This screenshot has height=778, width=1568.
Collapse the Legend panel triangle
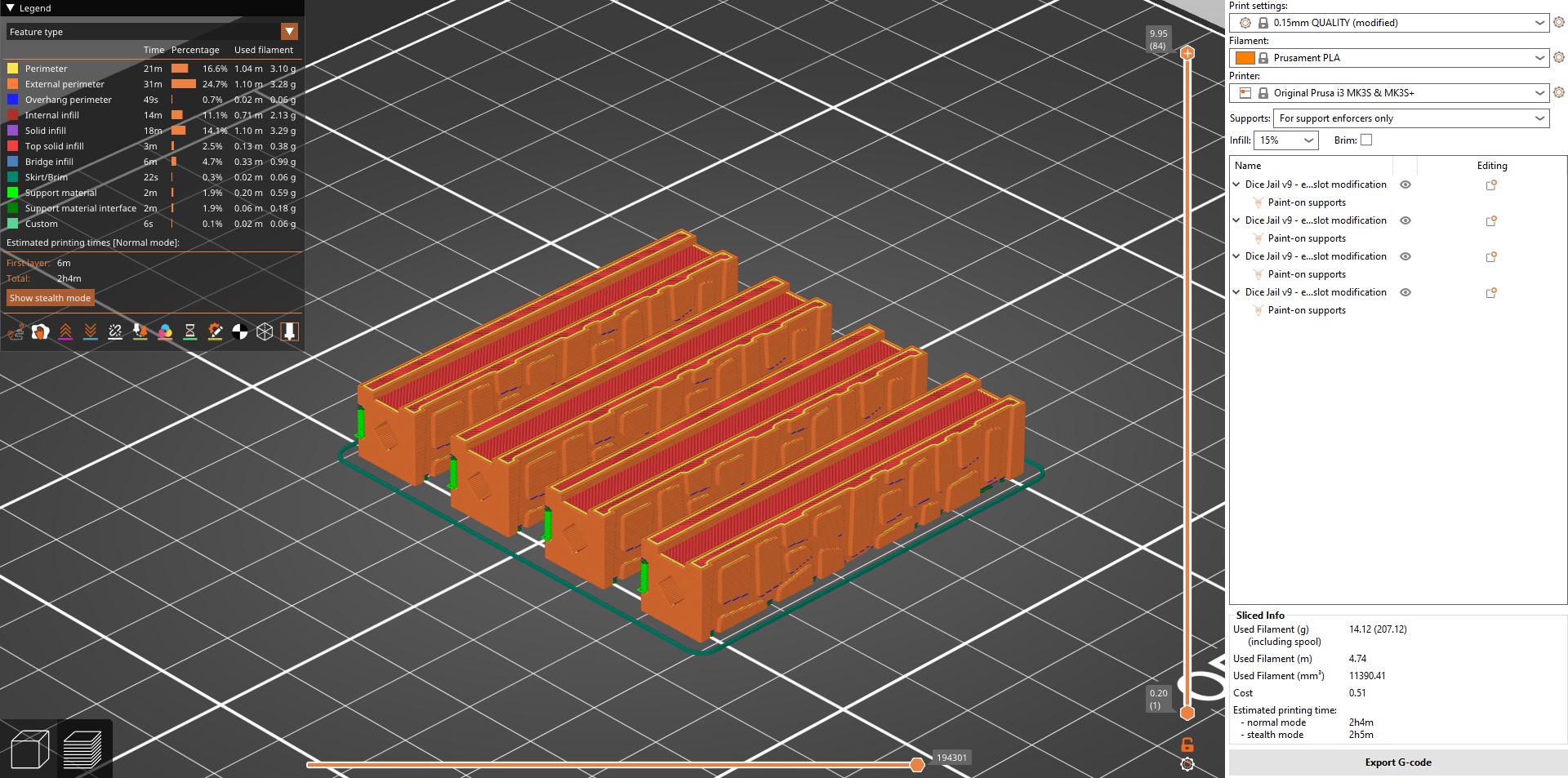(11, 8)
